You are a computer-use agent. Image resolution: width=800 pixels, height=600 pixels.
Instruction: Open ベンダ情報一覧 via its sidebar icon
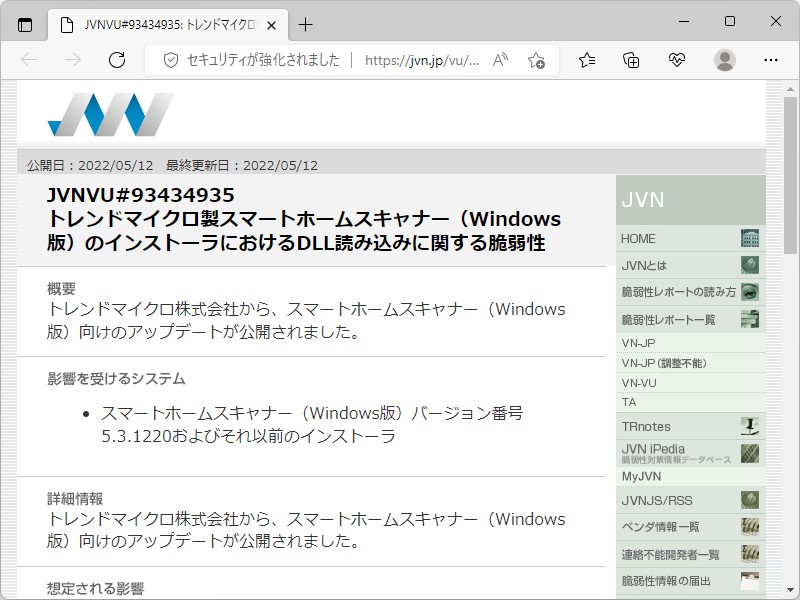[x=750, y=526]
